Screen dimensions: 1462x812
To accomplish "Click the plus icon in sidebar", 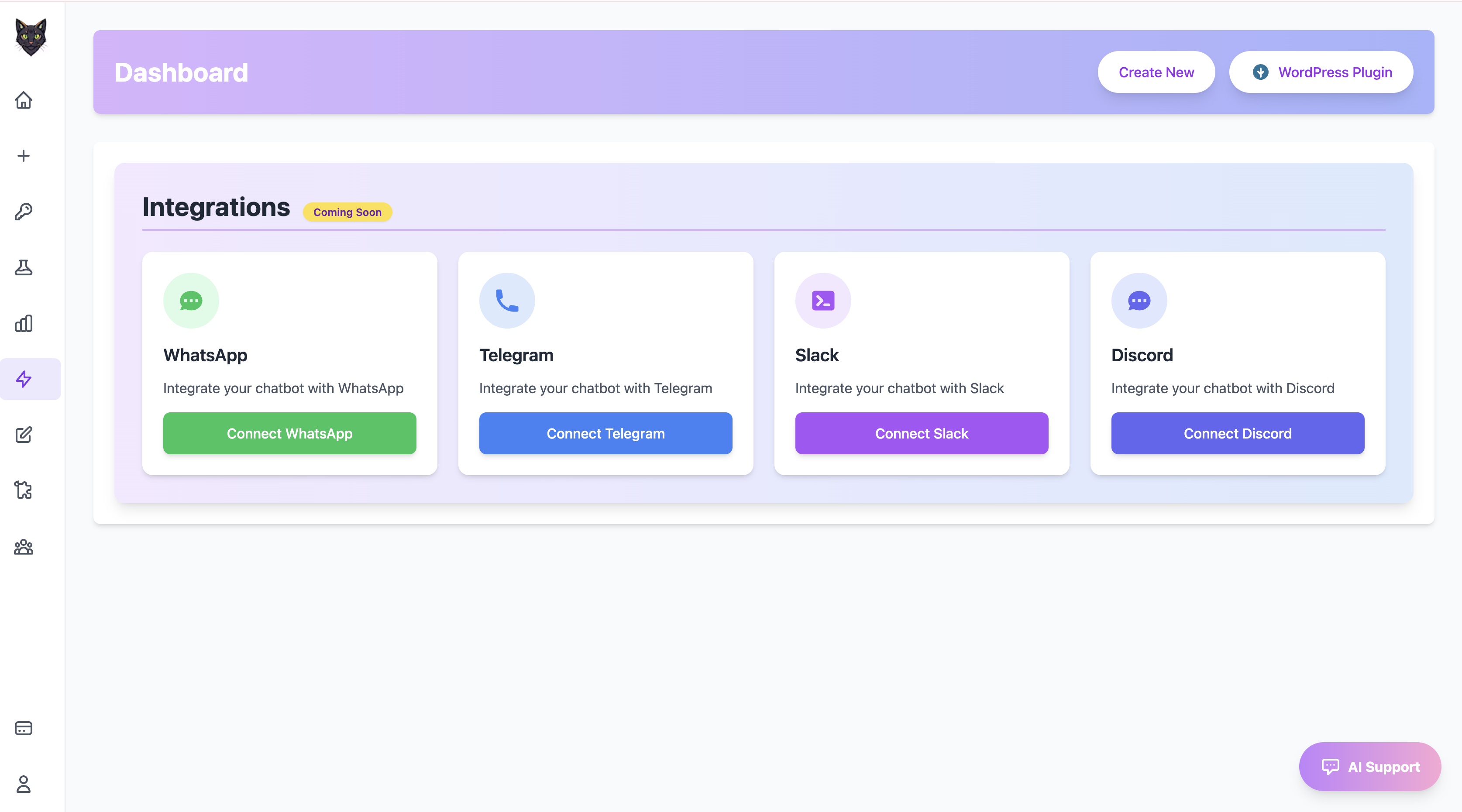I will (23, 155).
